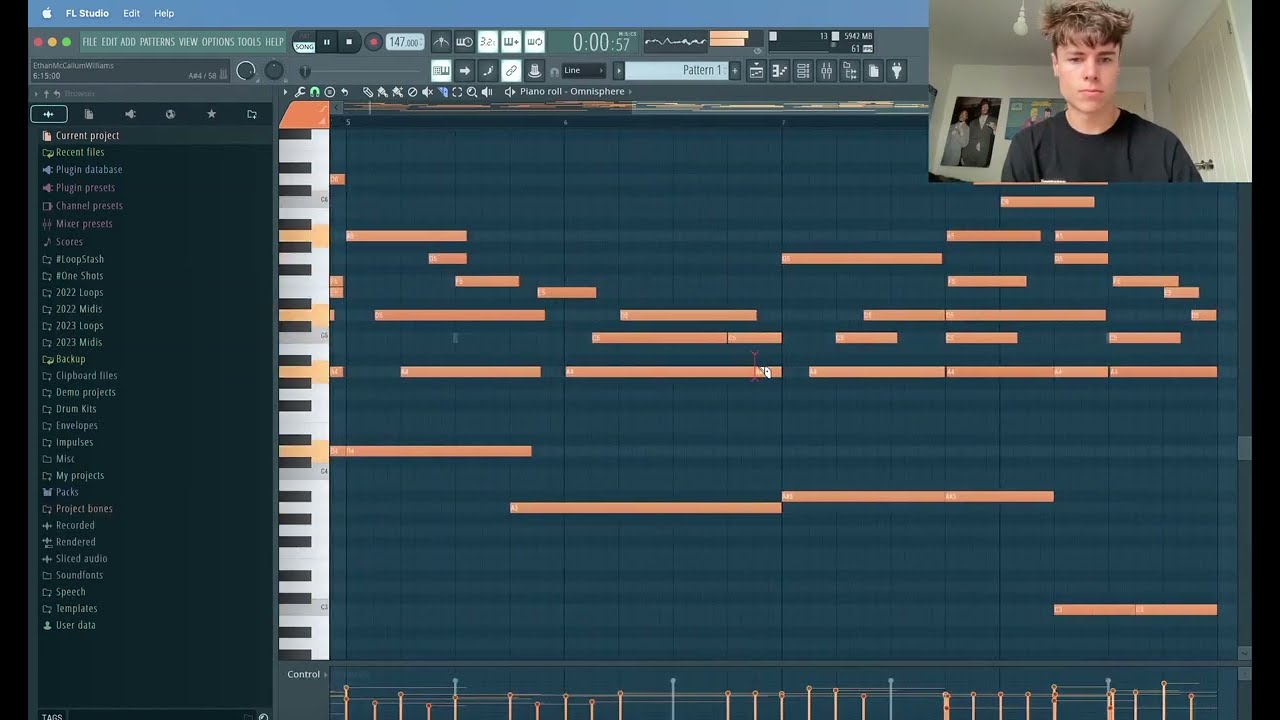
Task: Expand the Omnisphere target channel arrow
Action: point(632,92)
